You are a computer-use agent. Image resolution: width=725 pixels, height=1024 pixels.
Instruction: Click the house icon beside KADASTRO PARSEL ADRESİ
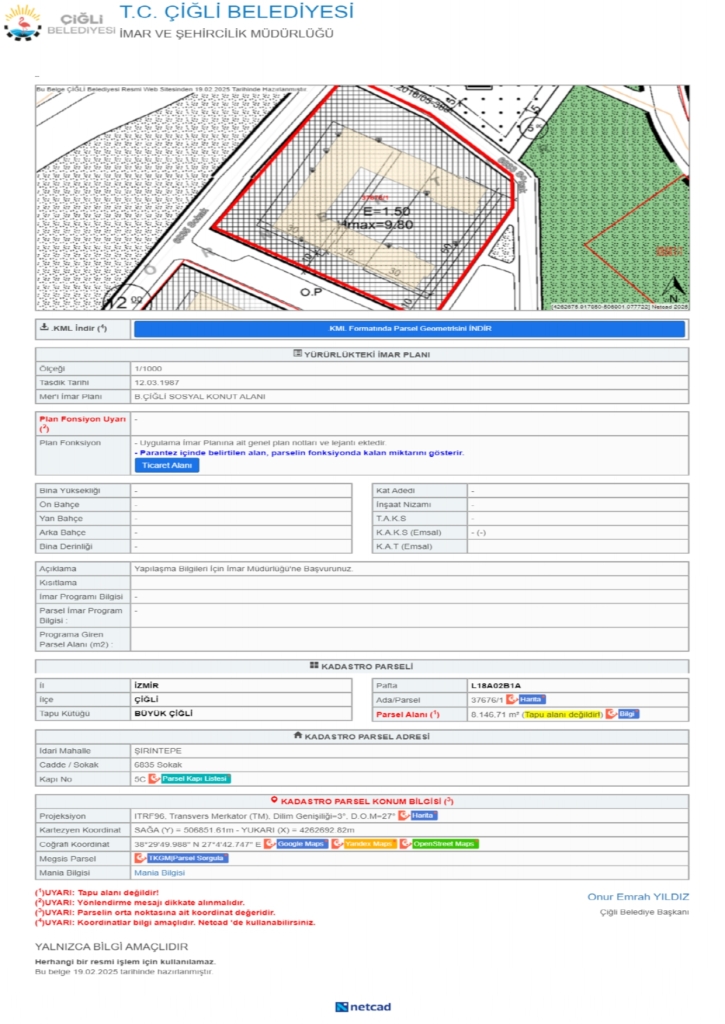click(x=298, y=735)
